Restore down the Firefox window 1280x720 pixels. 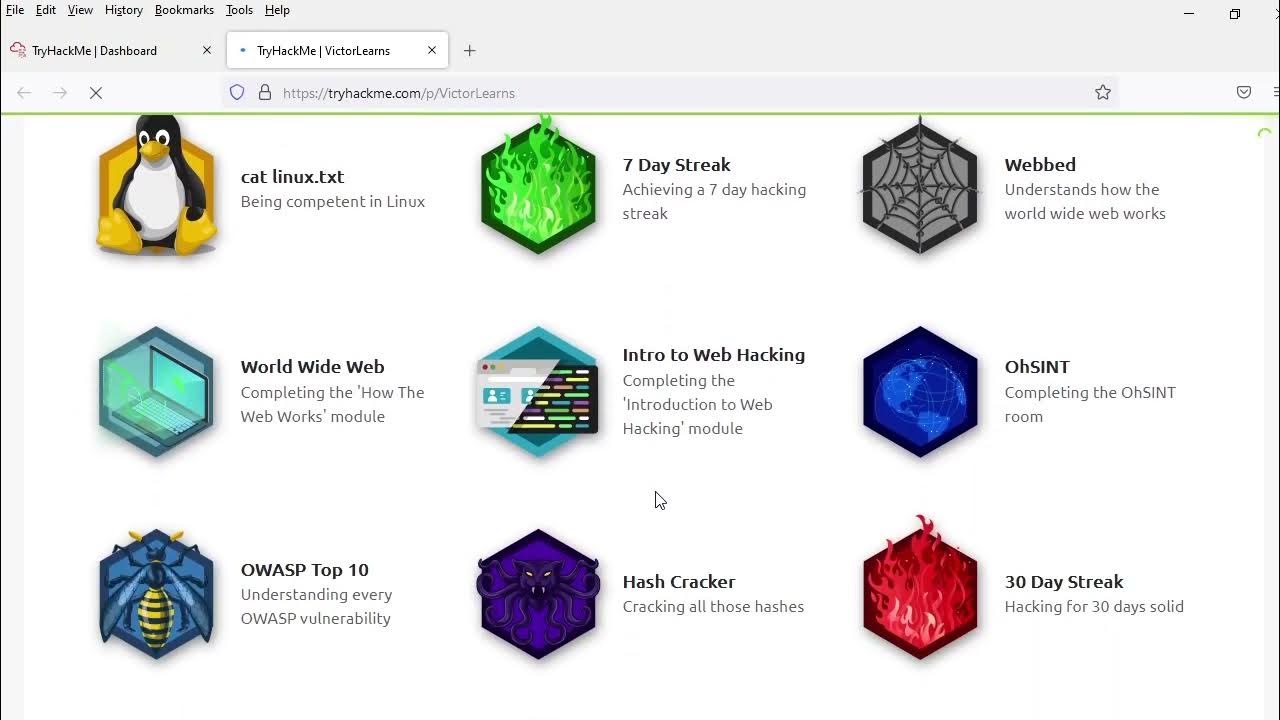(1235, 14)
